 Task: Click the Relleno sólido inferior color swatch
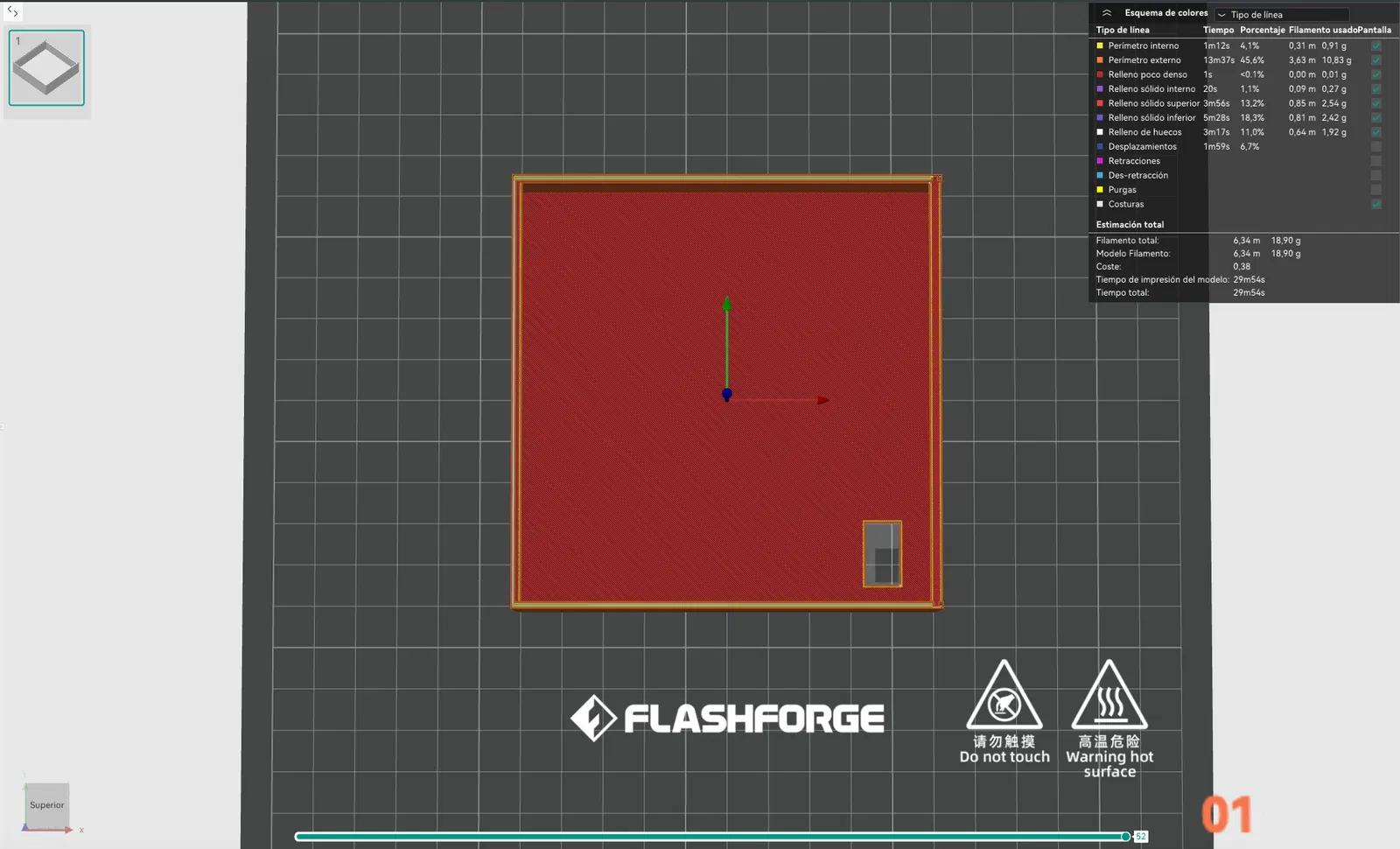pos(1100,117)
